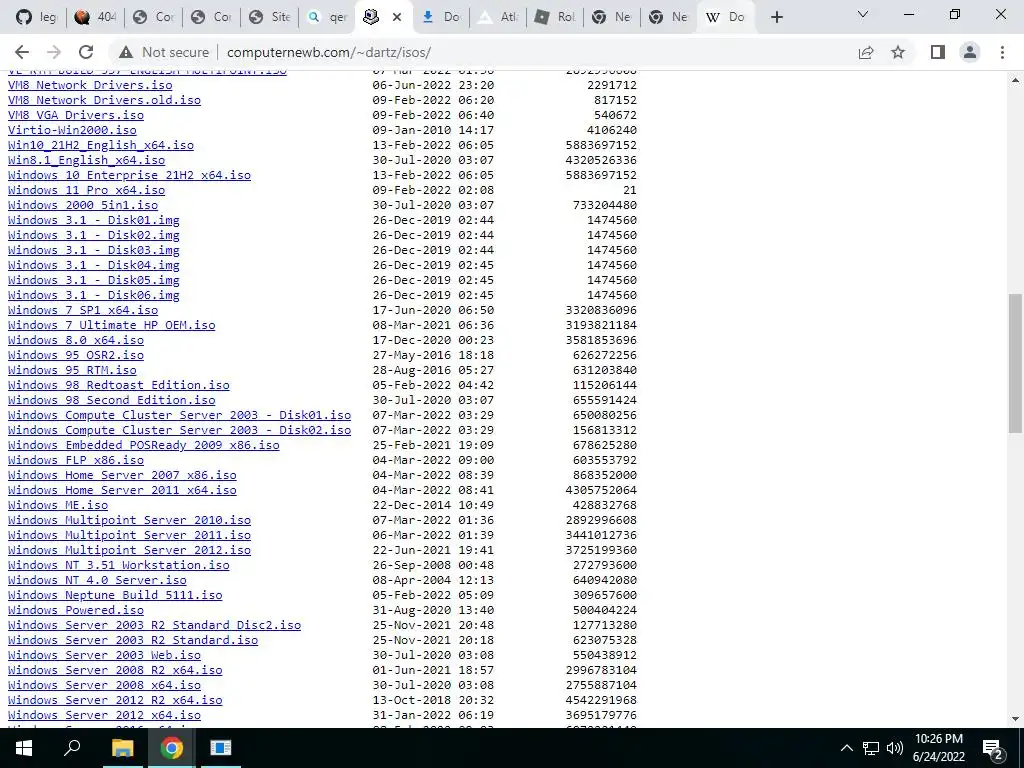
Task: Open the browser side panel
Action: [x=938, y=52]
